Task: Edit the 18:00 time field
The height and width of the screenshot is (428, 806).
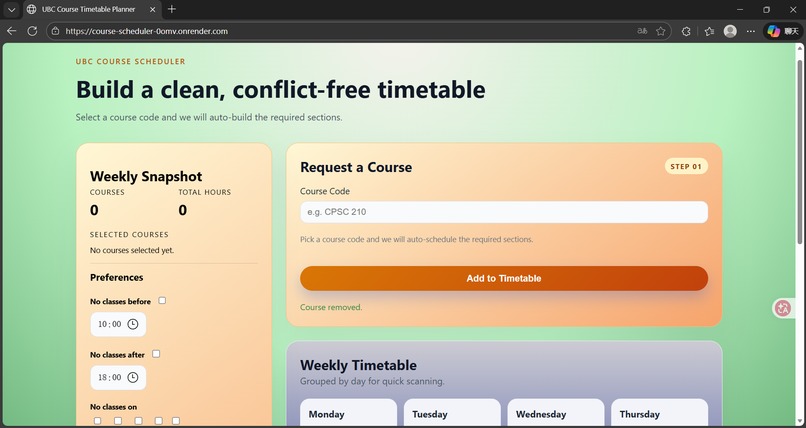Action: tap(118, 378)
